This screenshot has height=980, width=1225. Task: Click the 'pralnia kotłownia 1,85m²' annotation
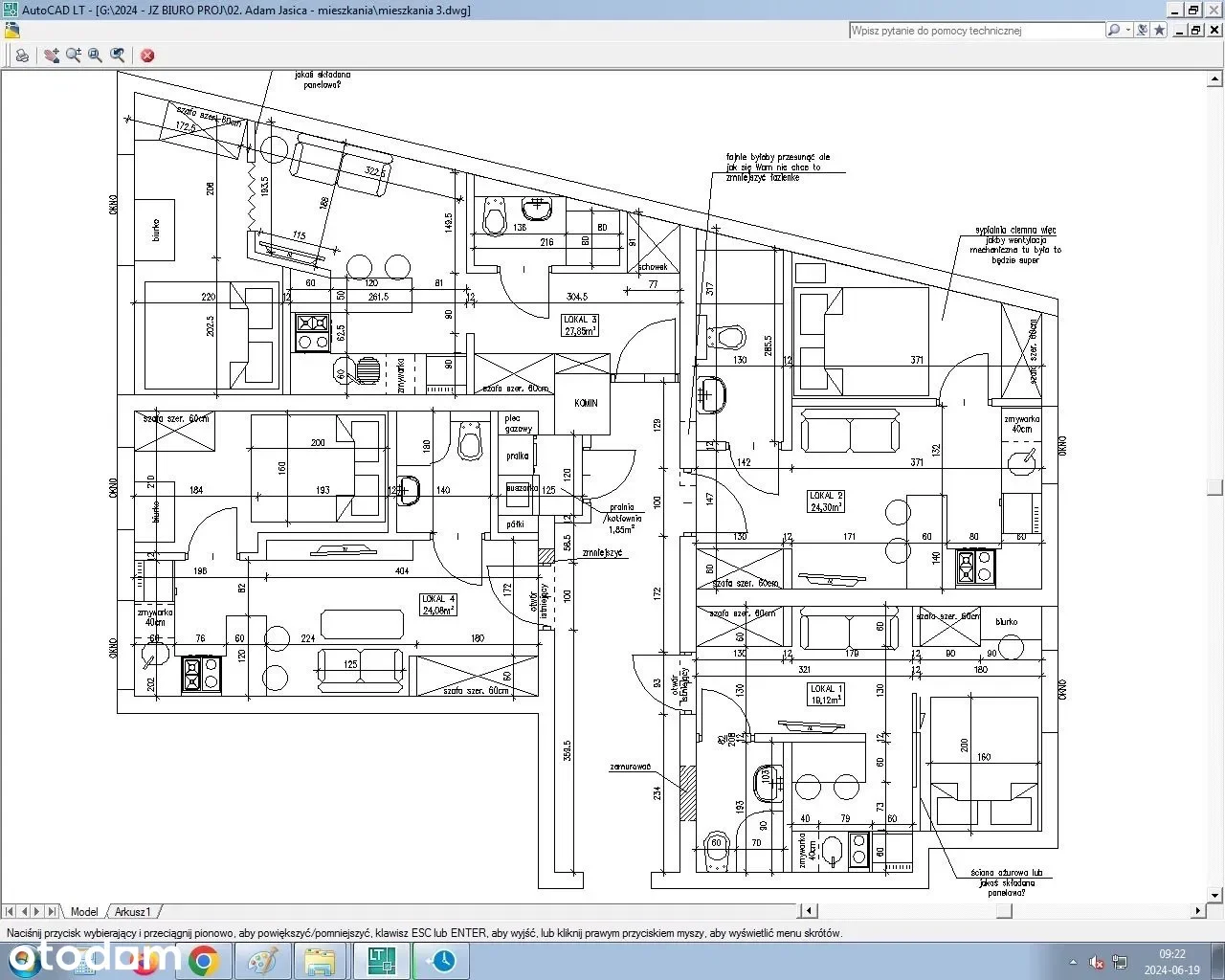(621, 518)
